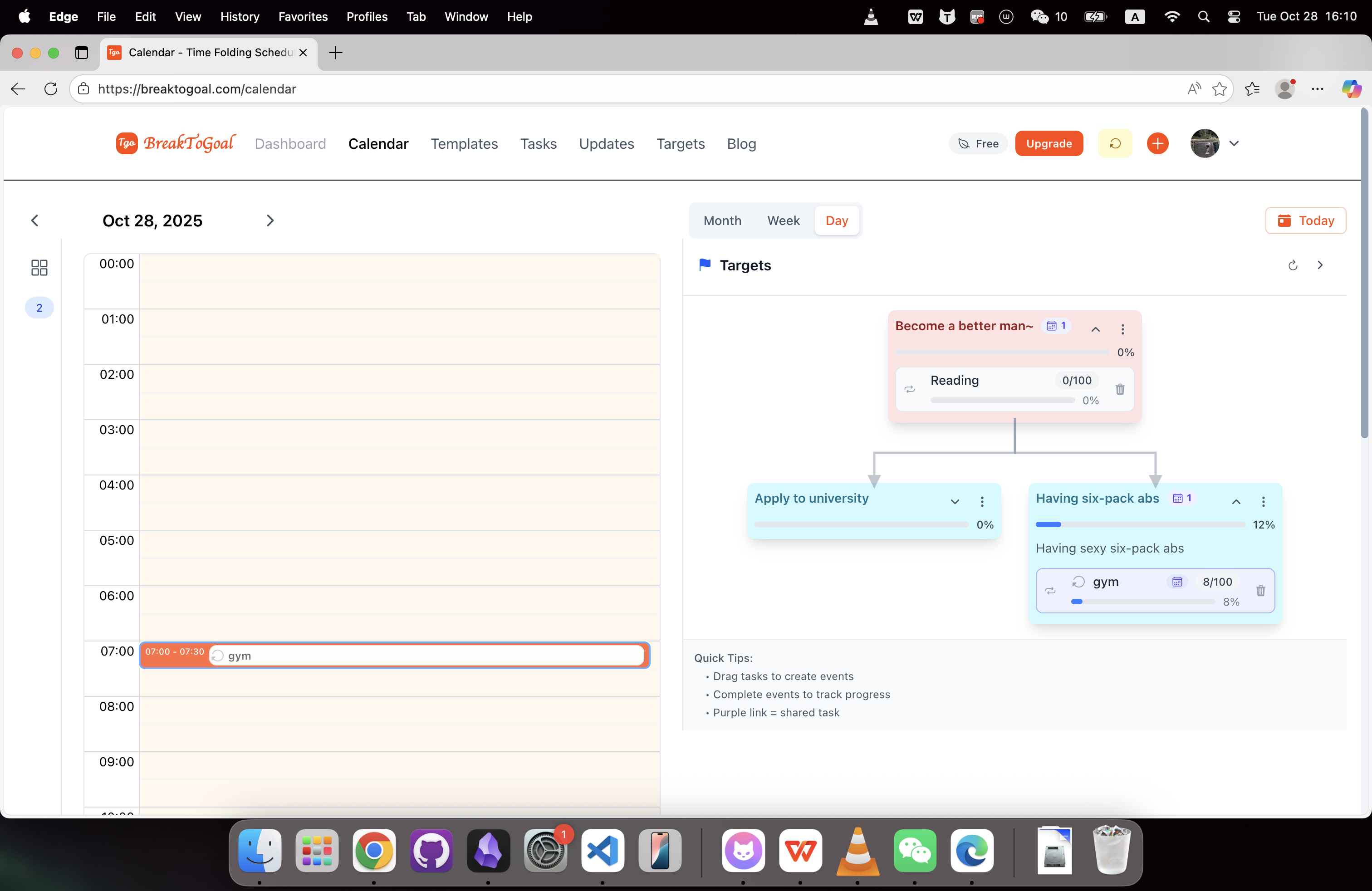Add the page to favorites star
Image resolution: width=1372 pixels, height=891 pixels.
coord(1219,89)
